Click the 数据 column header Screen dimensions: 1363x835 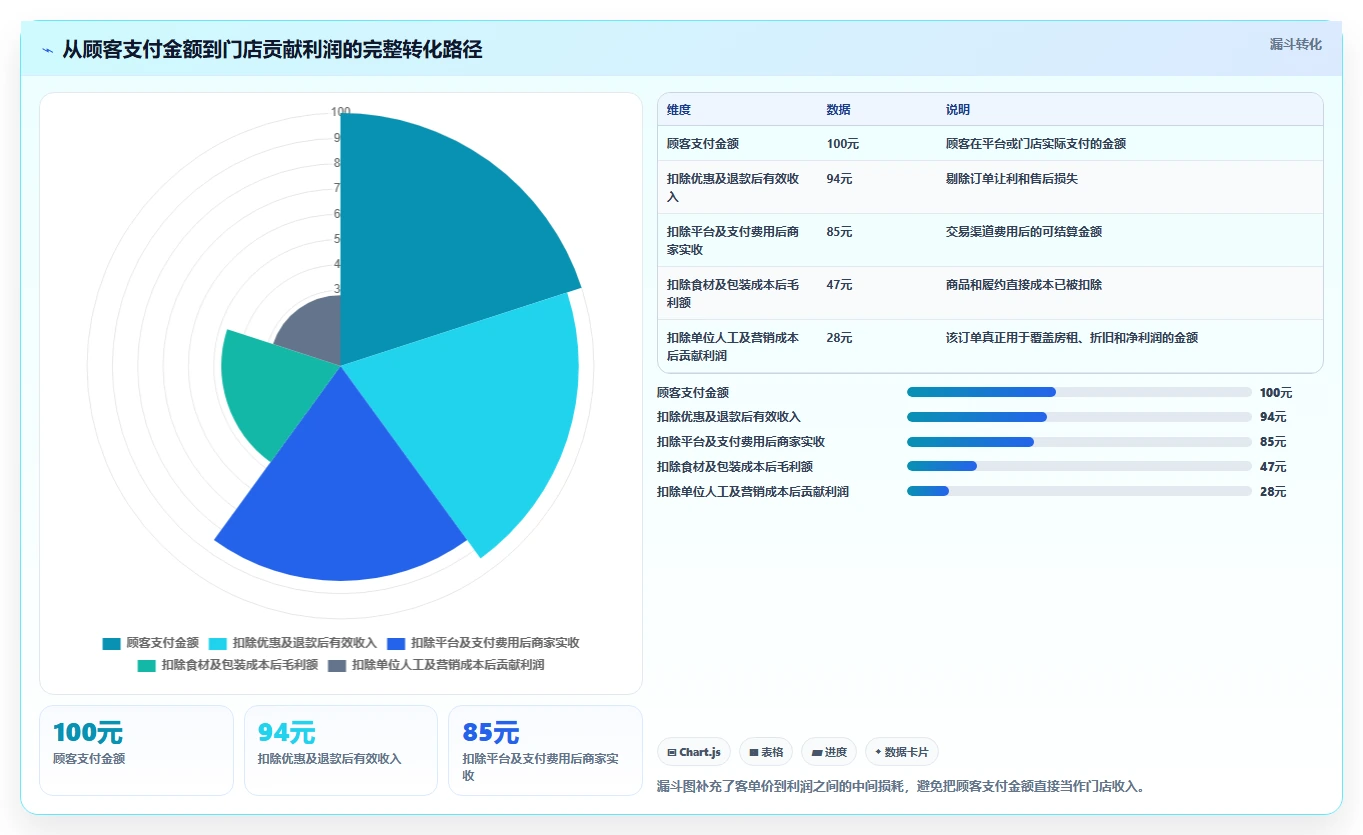(839, 110)
